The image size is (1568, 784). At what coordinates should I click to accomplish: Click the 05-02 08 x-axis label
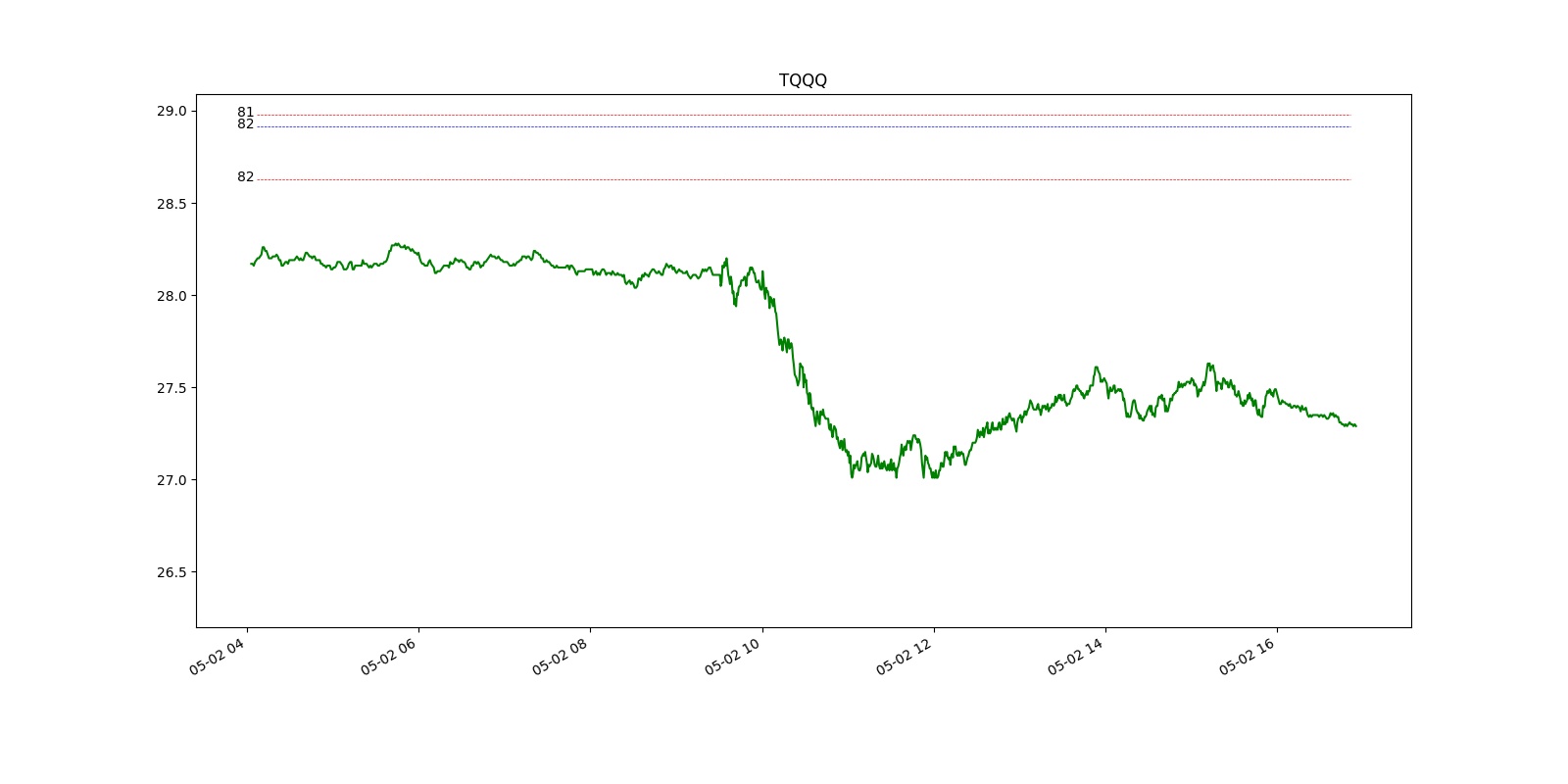tap(563, 656)
